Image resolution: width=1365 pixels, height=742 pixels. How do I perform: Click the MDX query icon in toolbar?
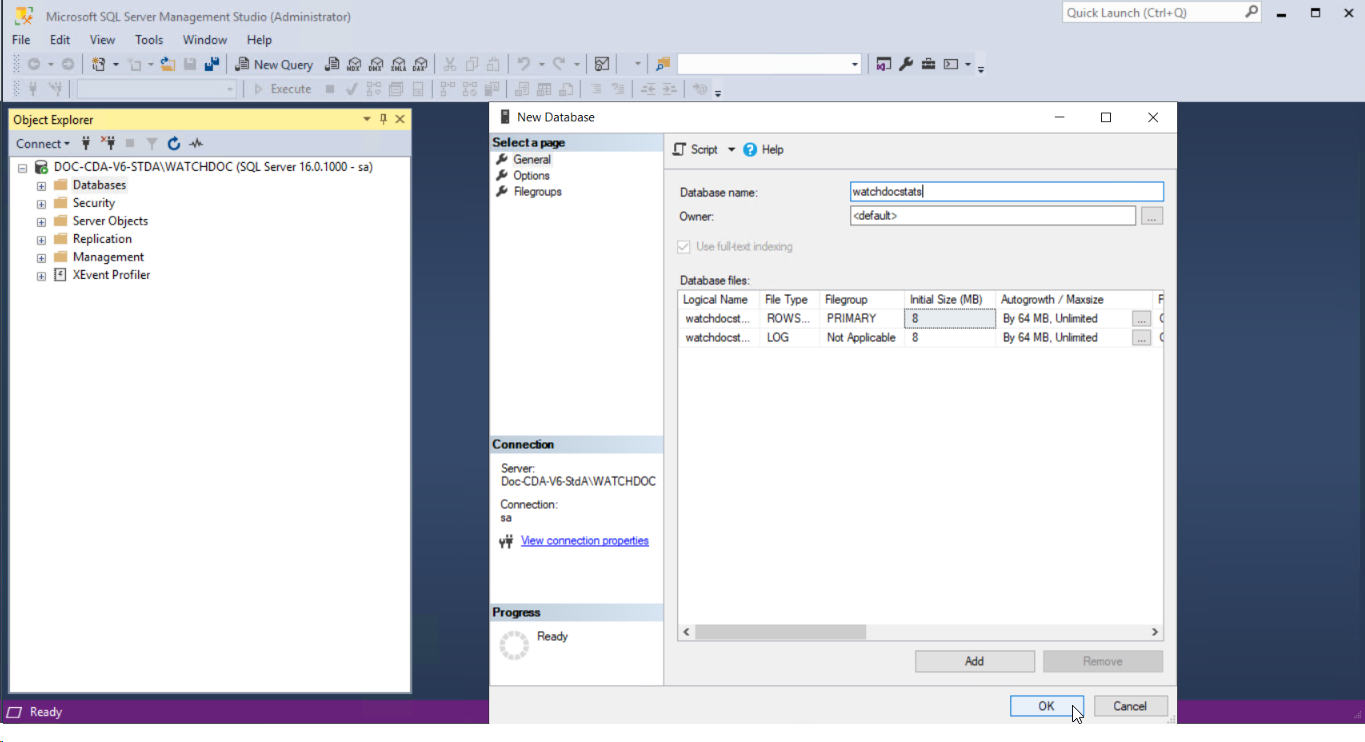[x=354, y=64]
